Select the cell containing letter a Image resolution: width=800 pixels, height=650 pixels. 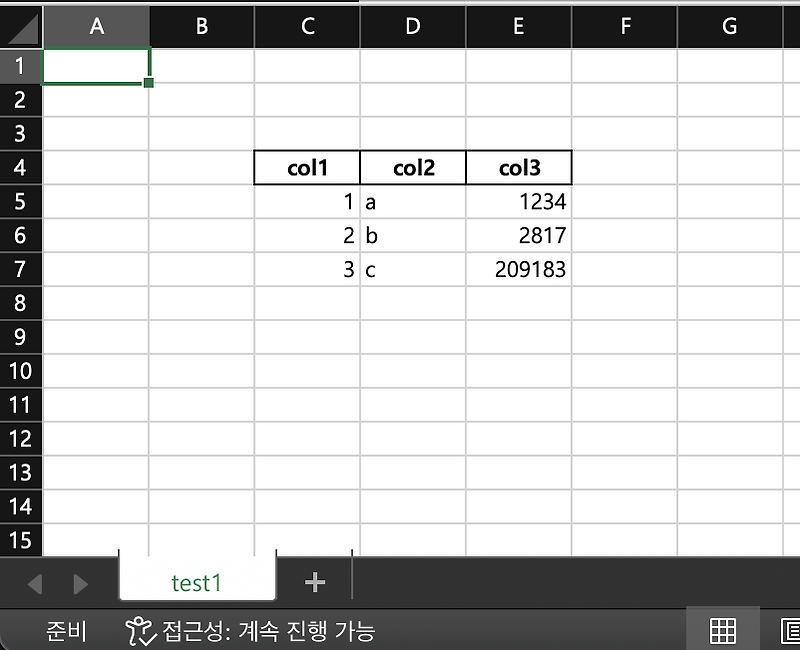pos(413,202)
